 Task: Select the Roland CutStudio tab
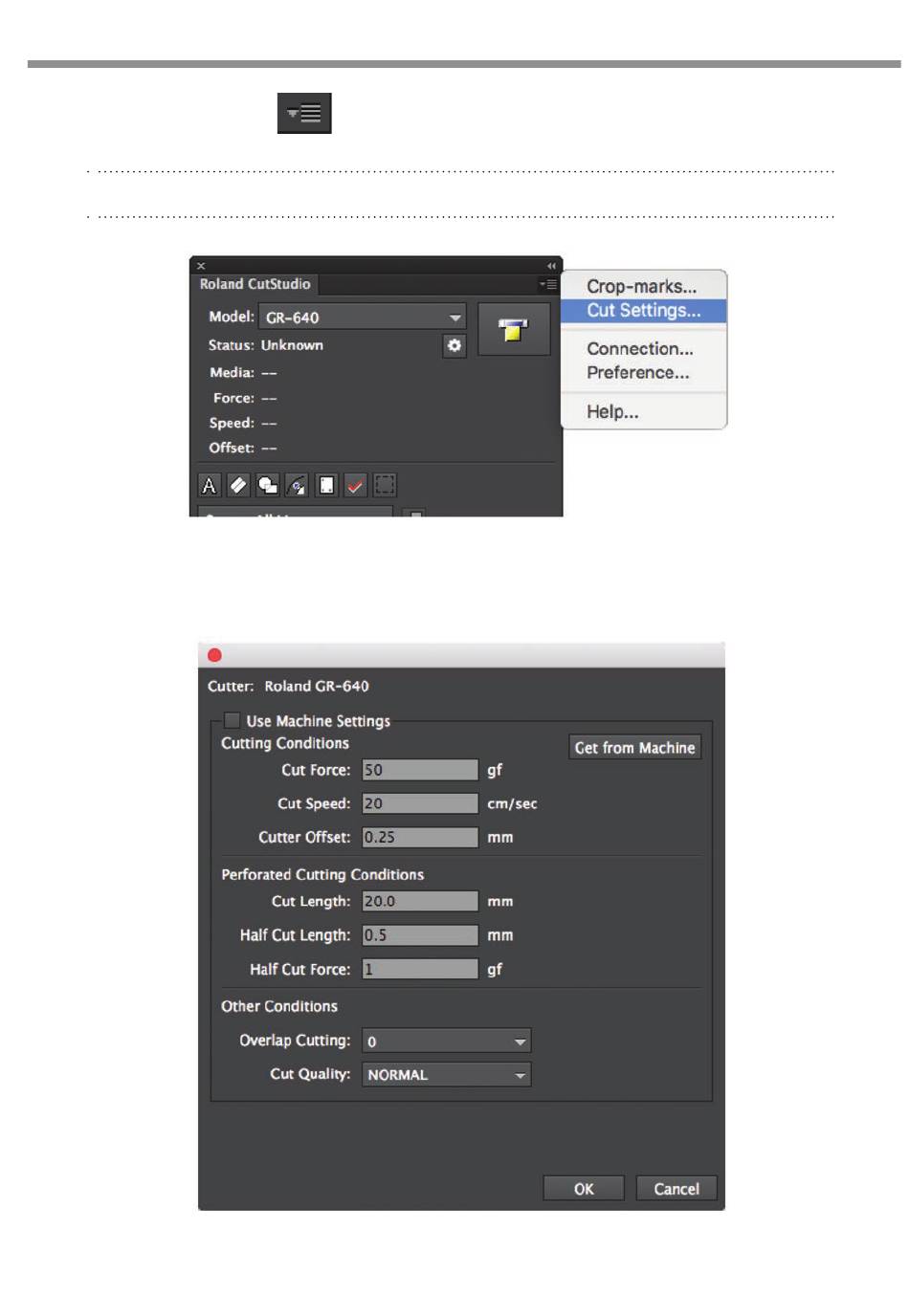click(x=255, y=284)
